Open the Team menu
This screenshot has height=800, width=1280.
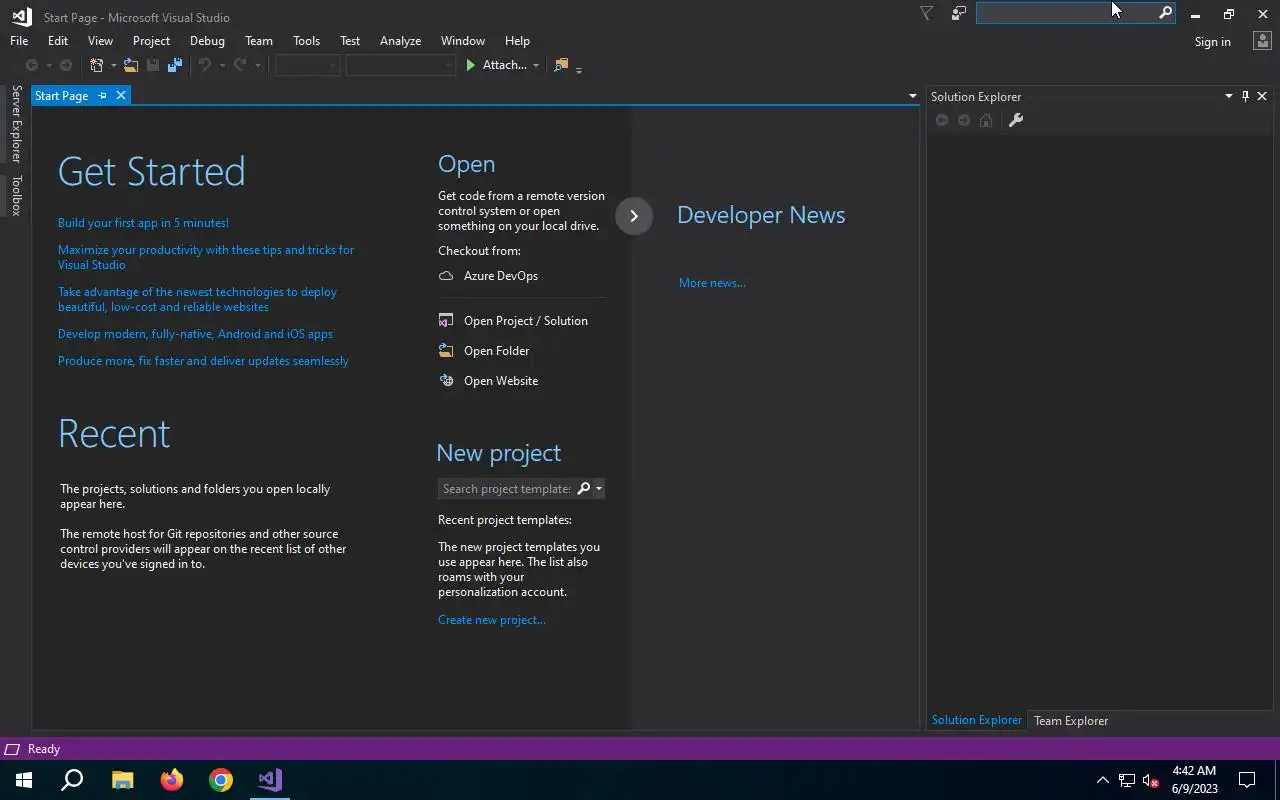click(x=259, y=41)
